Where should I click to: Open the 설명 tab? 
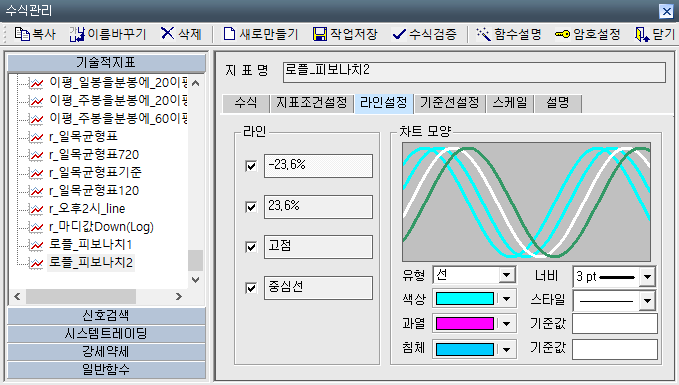[558, 103]
